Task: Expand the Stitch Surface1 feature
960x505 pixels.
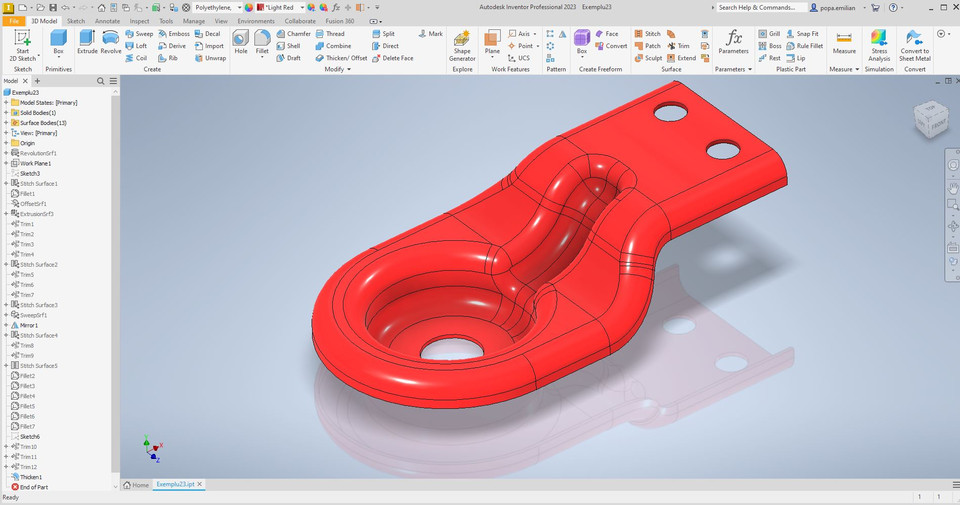Action: pos(6,183)
